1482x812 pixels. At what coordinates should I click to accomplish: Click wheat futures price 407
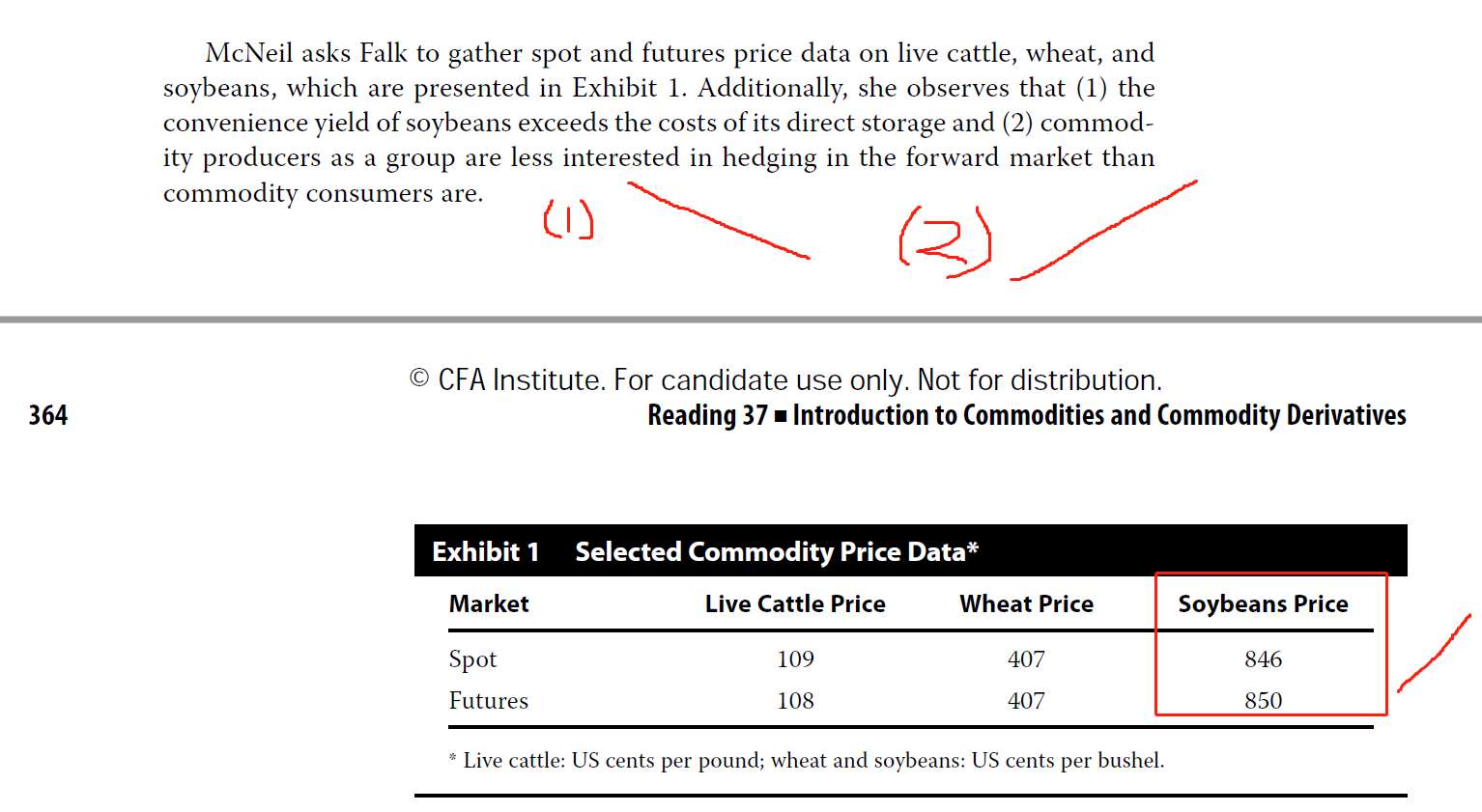(x=1026, y=700)
